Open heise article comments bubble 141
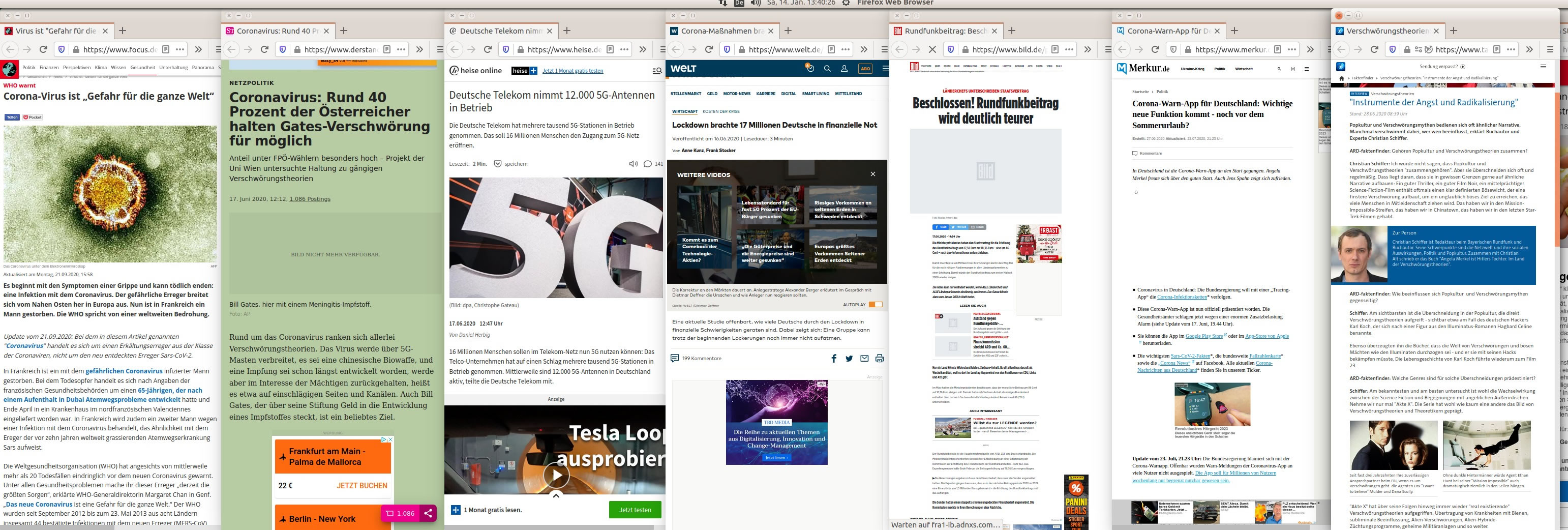 (653, 164)
